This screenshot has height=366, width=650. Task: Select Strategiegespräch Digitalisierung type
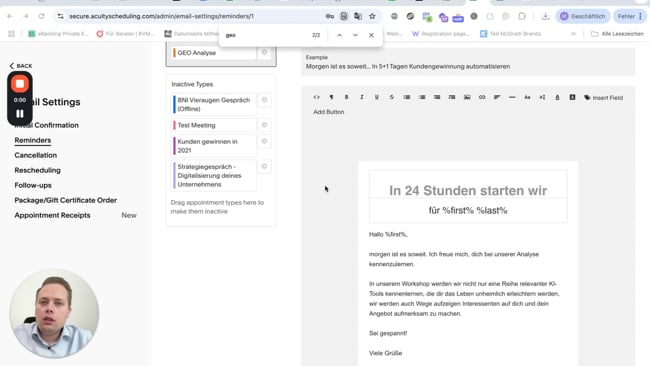214,175
